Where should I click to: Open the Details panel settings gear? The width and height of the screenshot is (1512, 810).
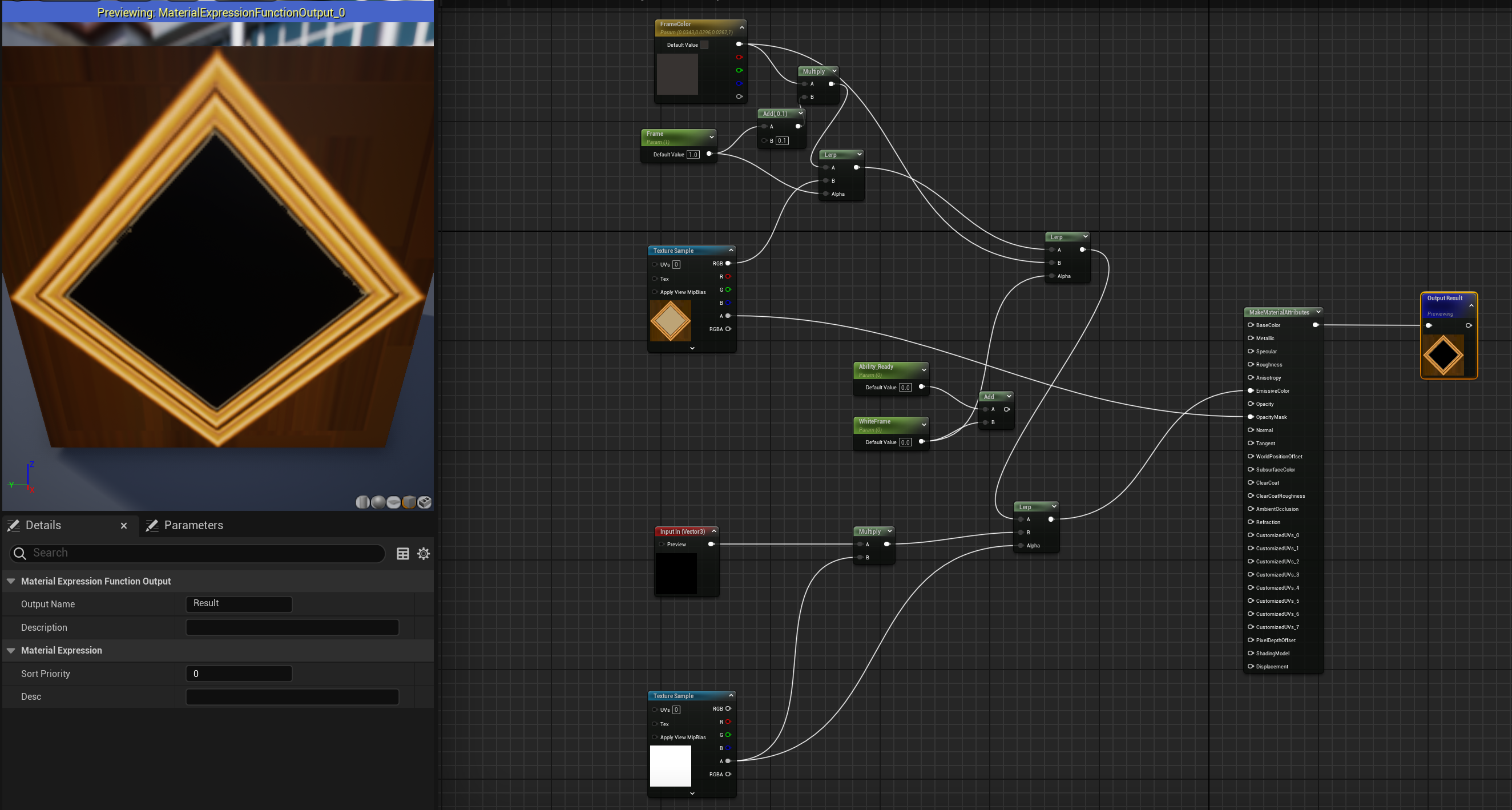point(424,553)
